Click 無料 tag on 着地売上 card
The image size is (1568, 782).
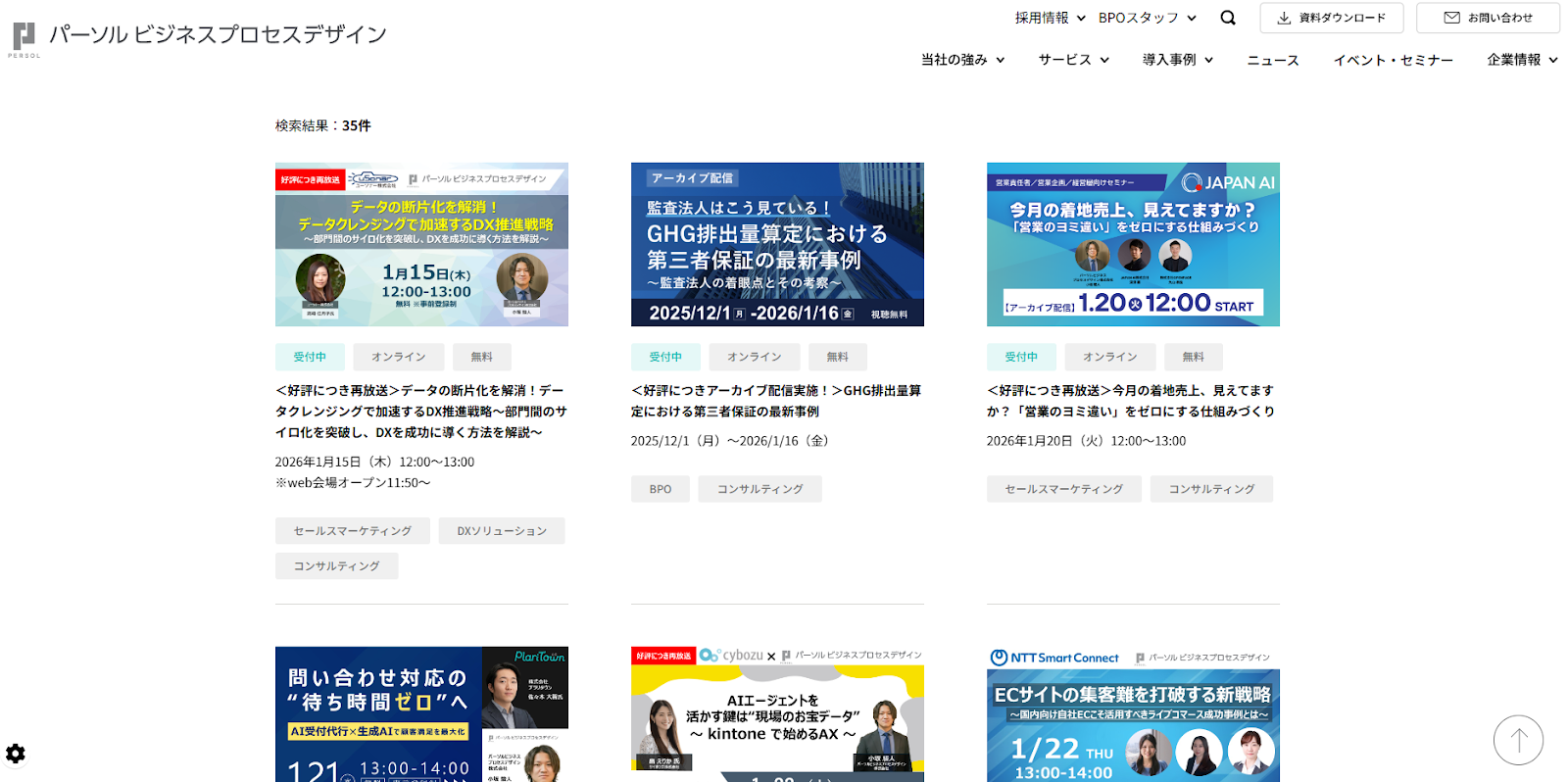click(x=1194, y=357)
